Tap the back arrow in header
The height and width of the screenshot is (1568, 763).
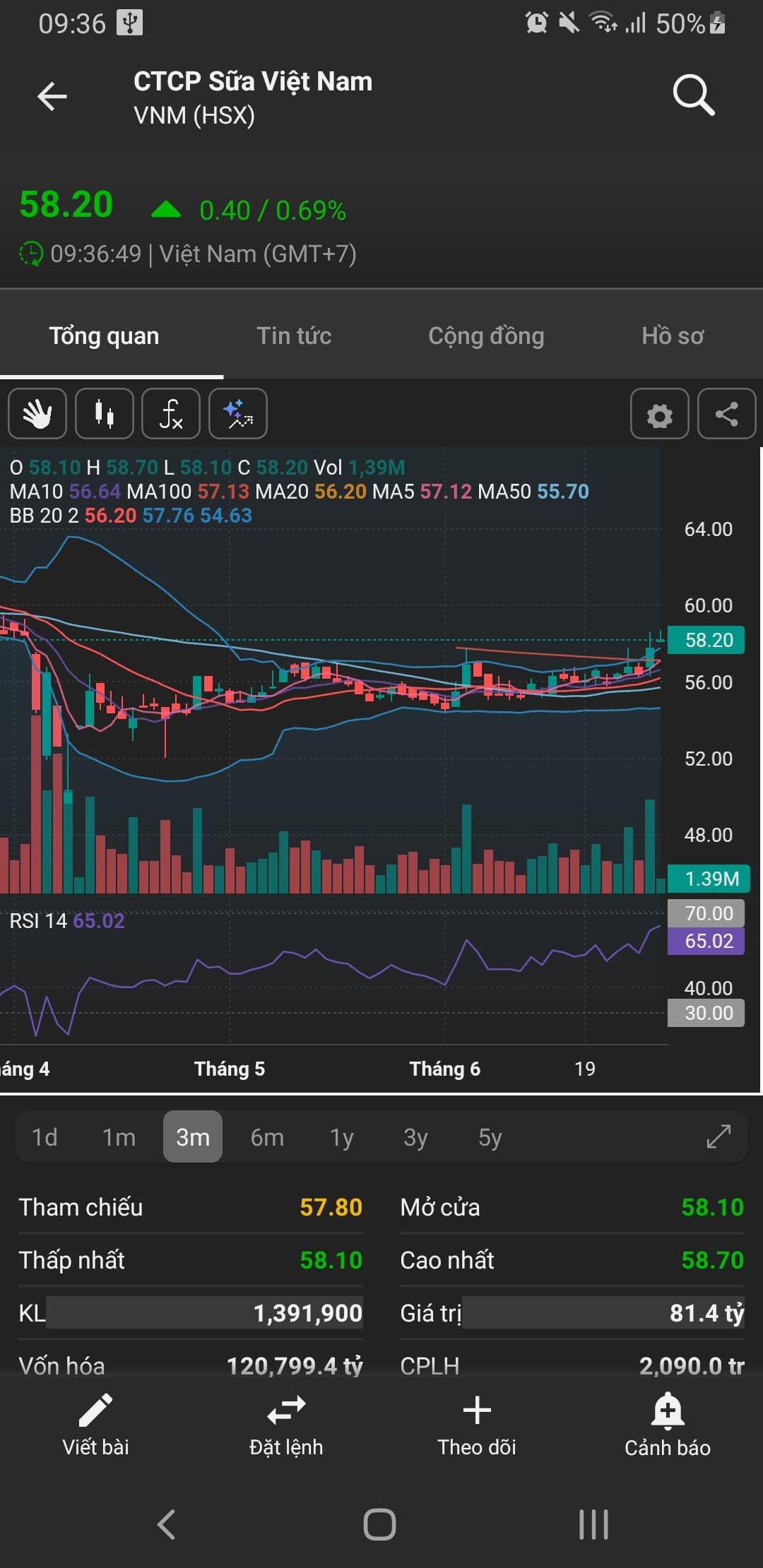(x=52, y=97)
